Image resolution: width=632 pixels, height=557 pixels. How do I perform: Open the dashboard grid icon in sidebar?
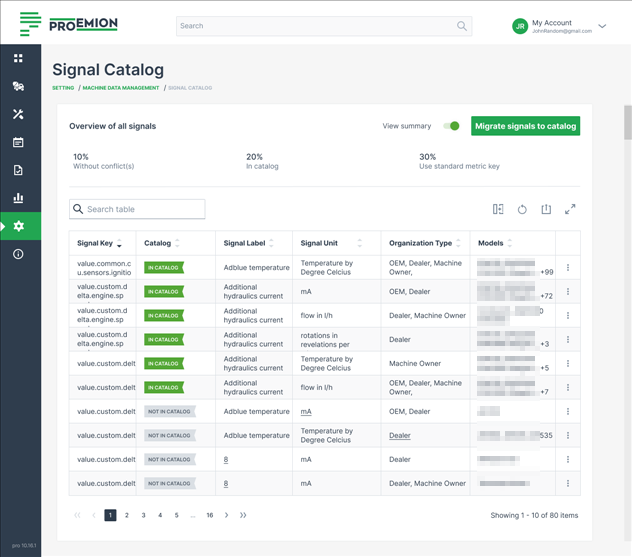tap(18, 59)
